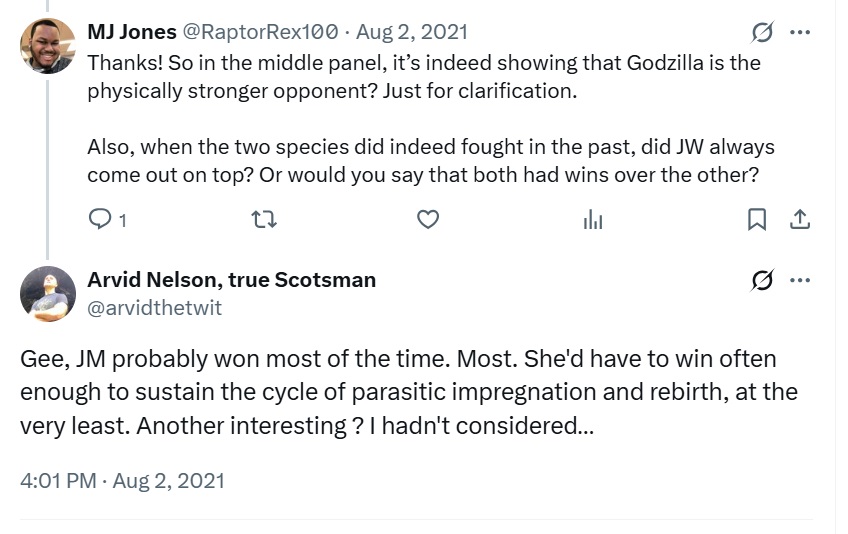Reply to MJ Jones's tweet
The width and height of the screenshot is (848, 534).
[x=101, y=219]
